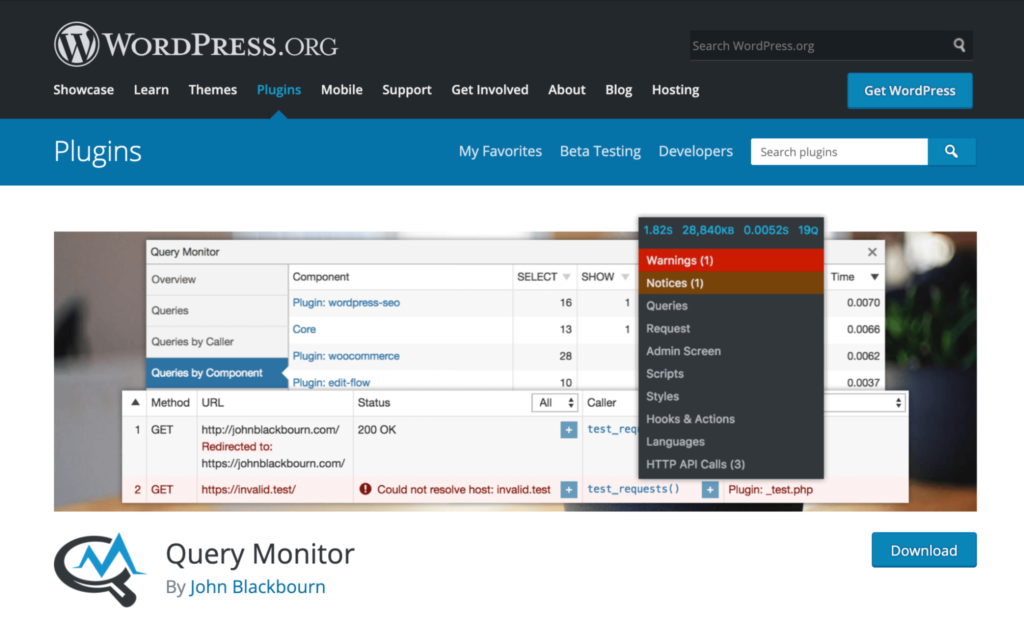This screenshot has width=1024, height=624.
Task: Open Notices (1) in admin menu
Action: click(x=731, y=283)
